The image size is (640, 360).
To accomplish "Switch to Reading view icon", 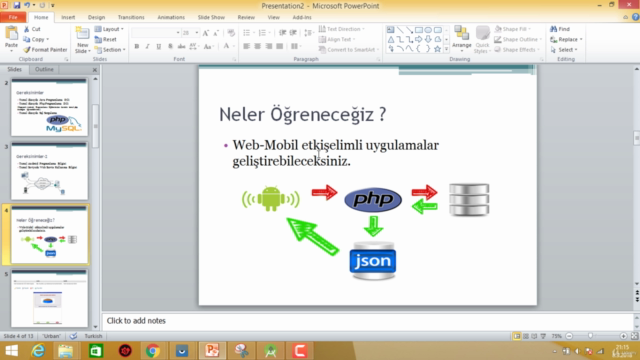I will pyautogui.click(x=534, y=336).
